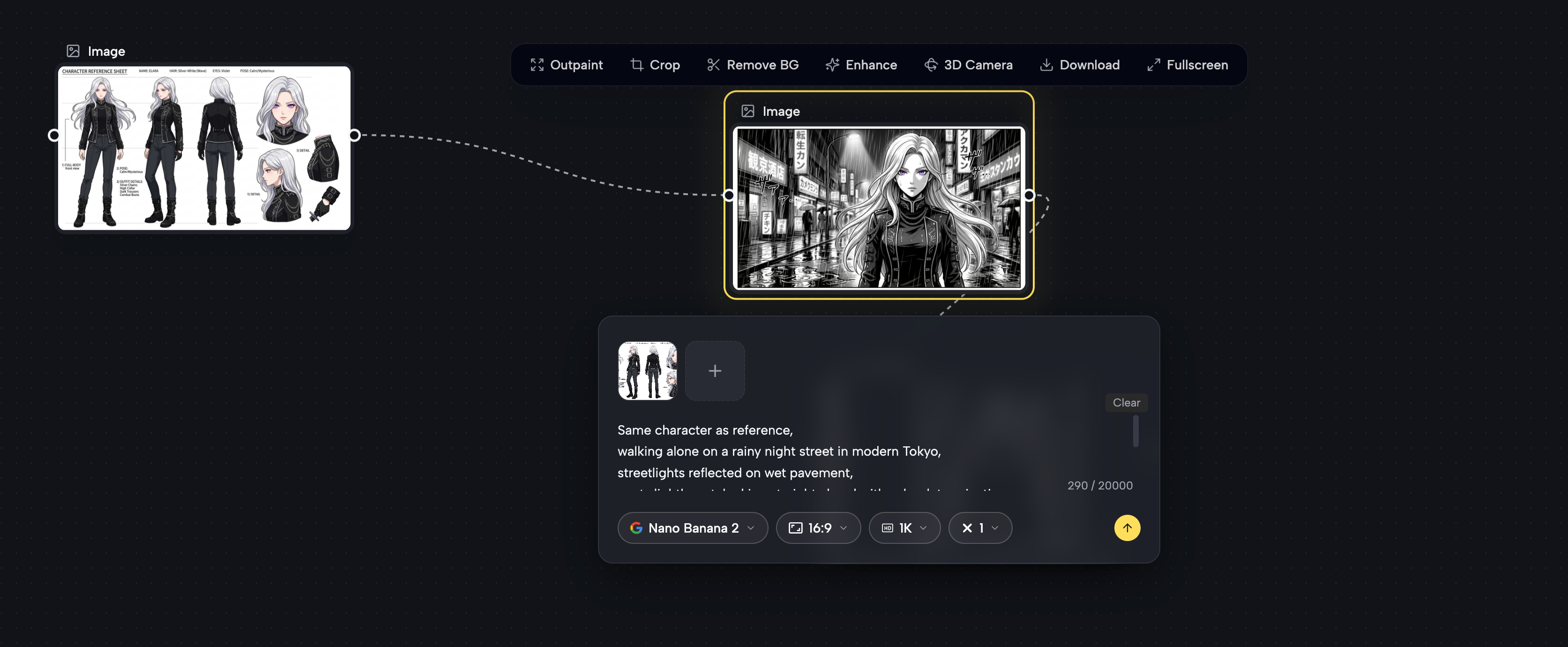Change the image count dropdown
The image size is (1568, 647).
(x=979, y=527)
